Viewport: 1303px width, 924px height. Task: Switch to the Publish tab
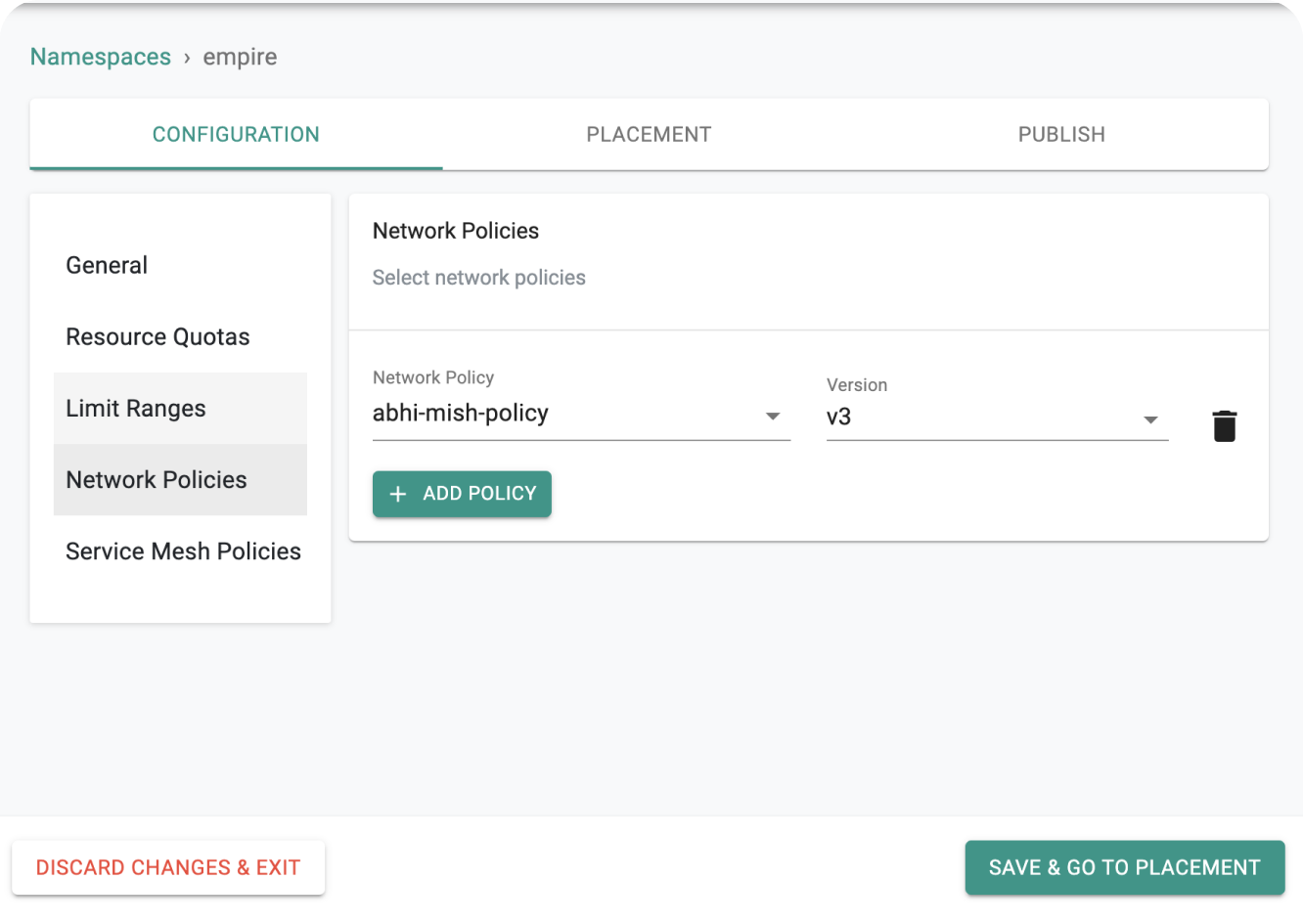click(1061, 134)
